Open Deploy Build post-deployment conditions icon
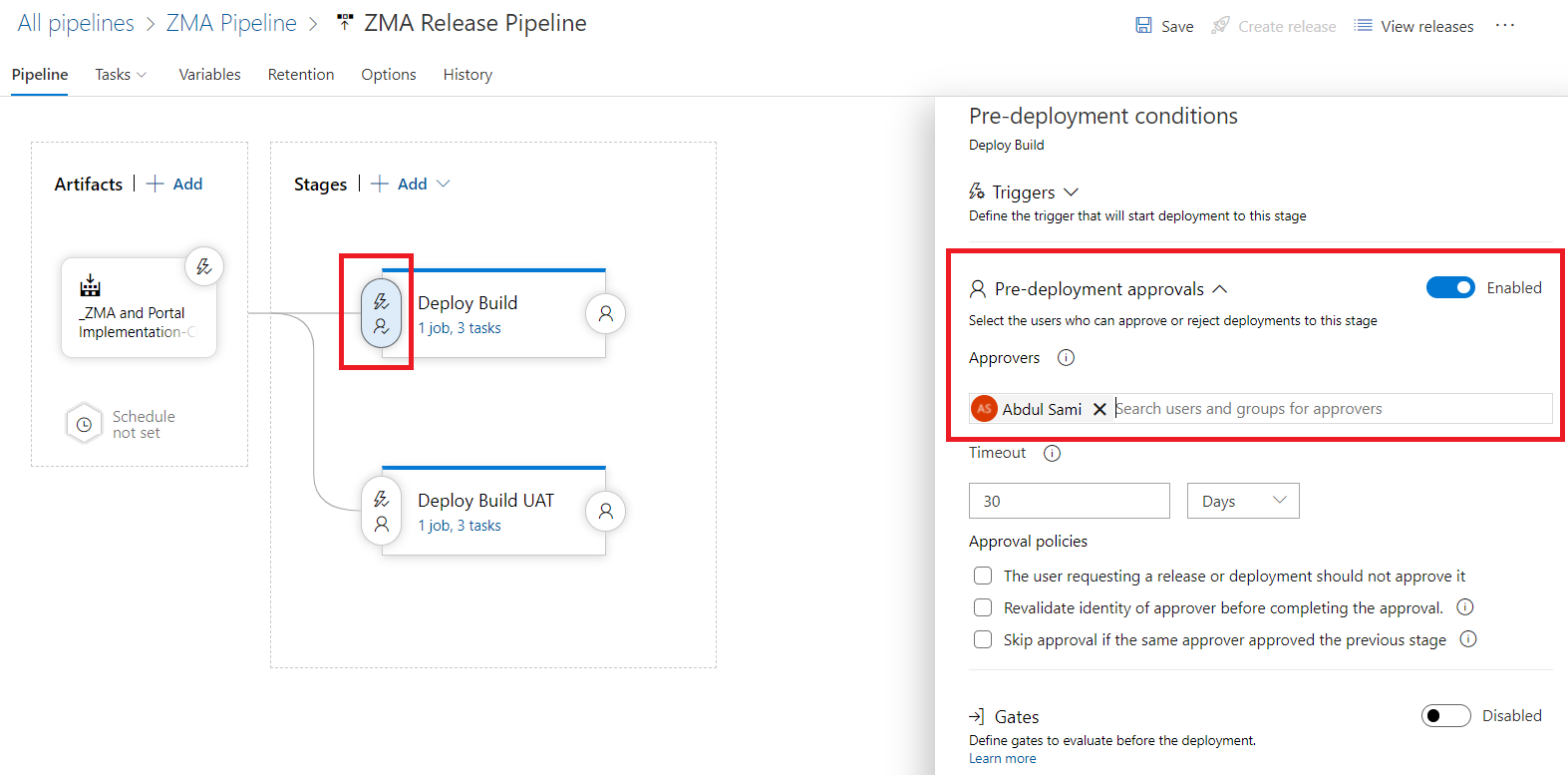This screenshot has height=775, width=1568. pos(605,313)
